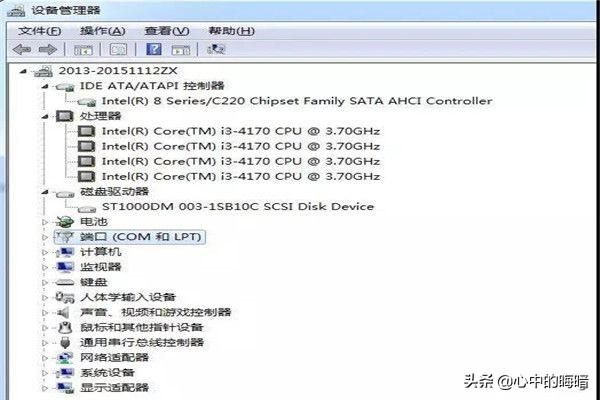Expand the 显示适配器 (display adapters) node

tap(45, 387)
